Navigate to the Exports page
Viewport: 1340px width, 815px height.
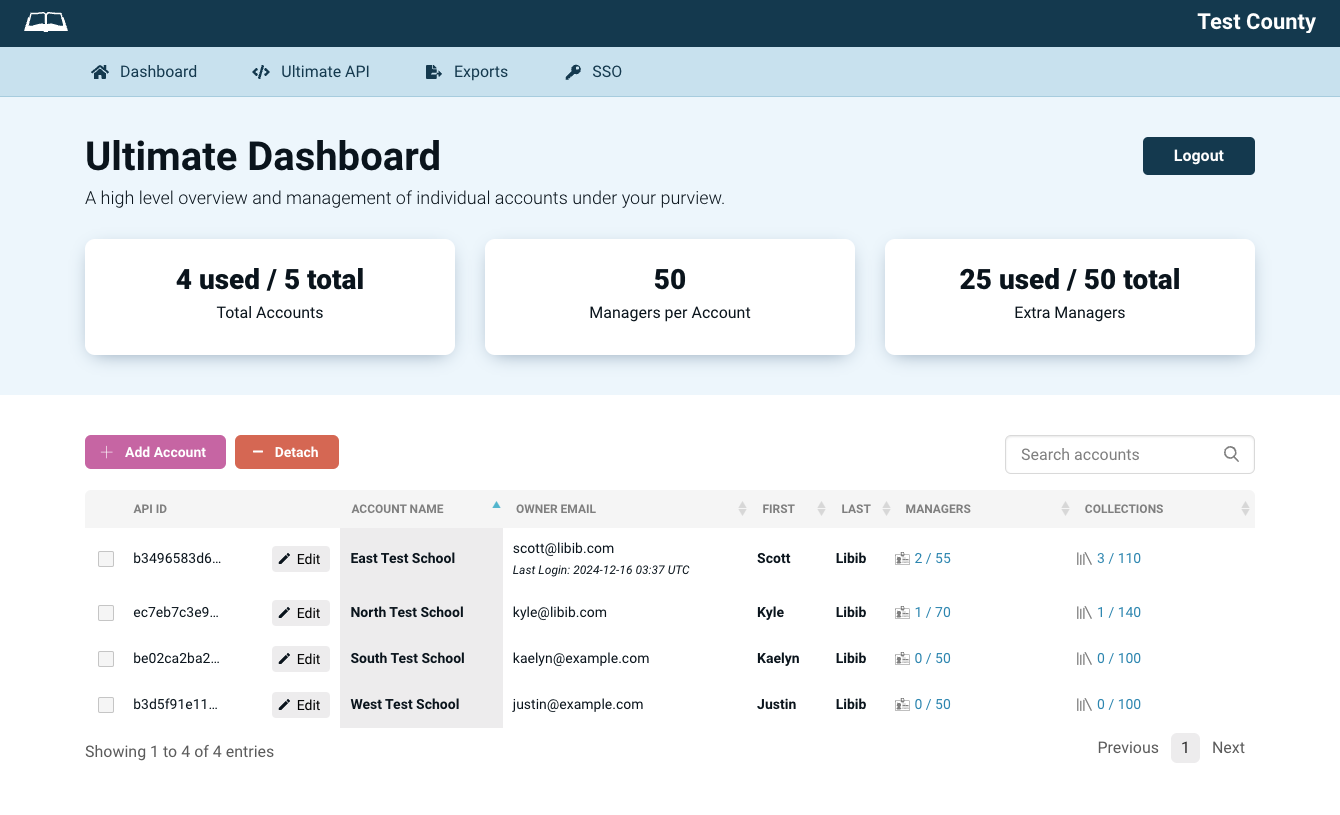[481, 71]
